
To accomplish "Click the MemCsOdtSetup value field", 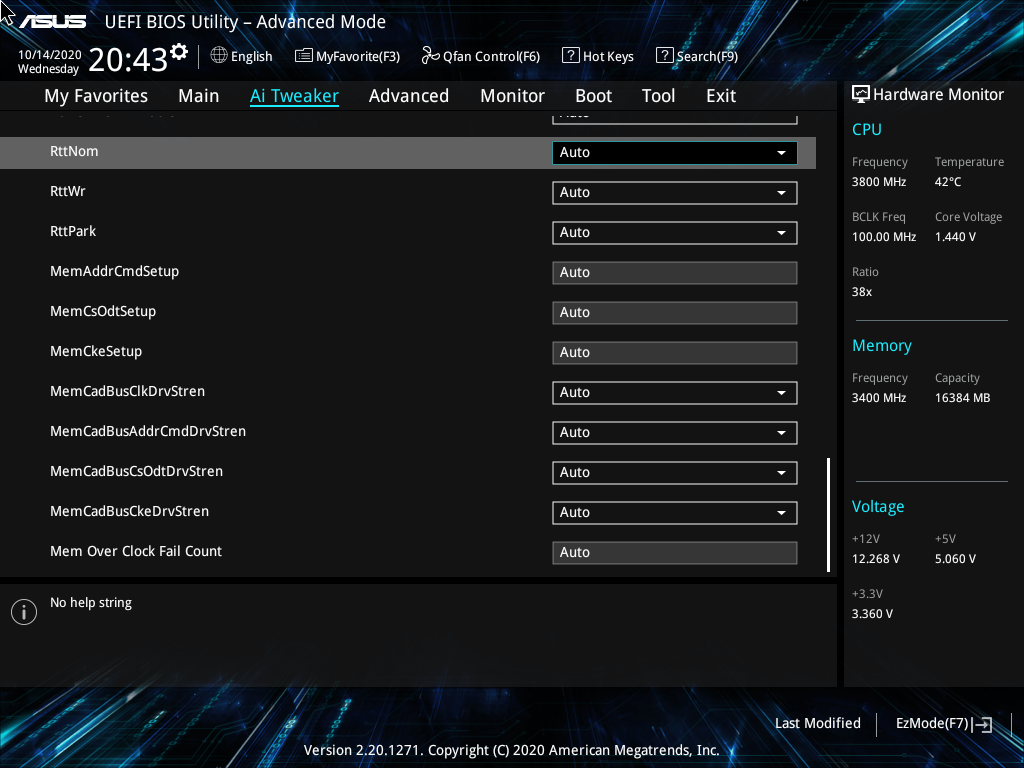I will pyautogui.click(x=675, y=313).
